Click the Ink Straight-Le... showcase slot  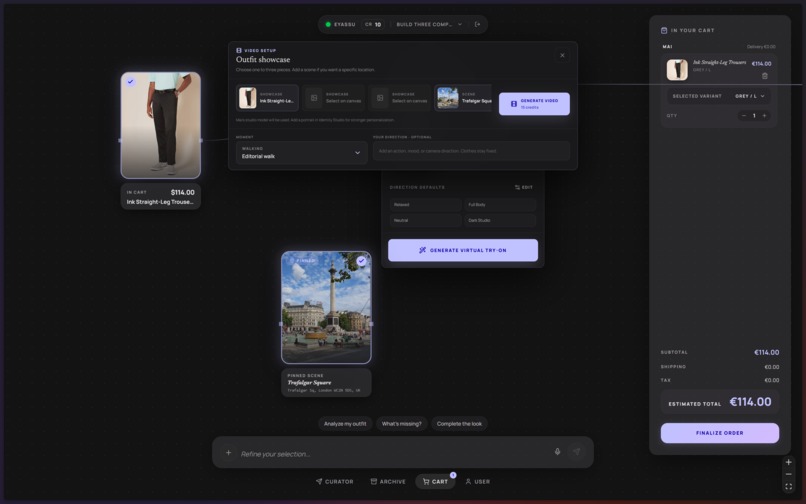(267, 98)
